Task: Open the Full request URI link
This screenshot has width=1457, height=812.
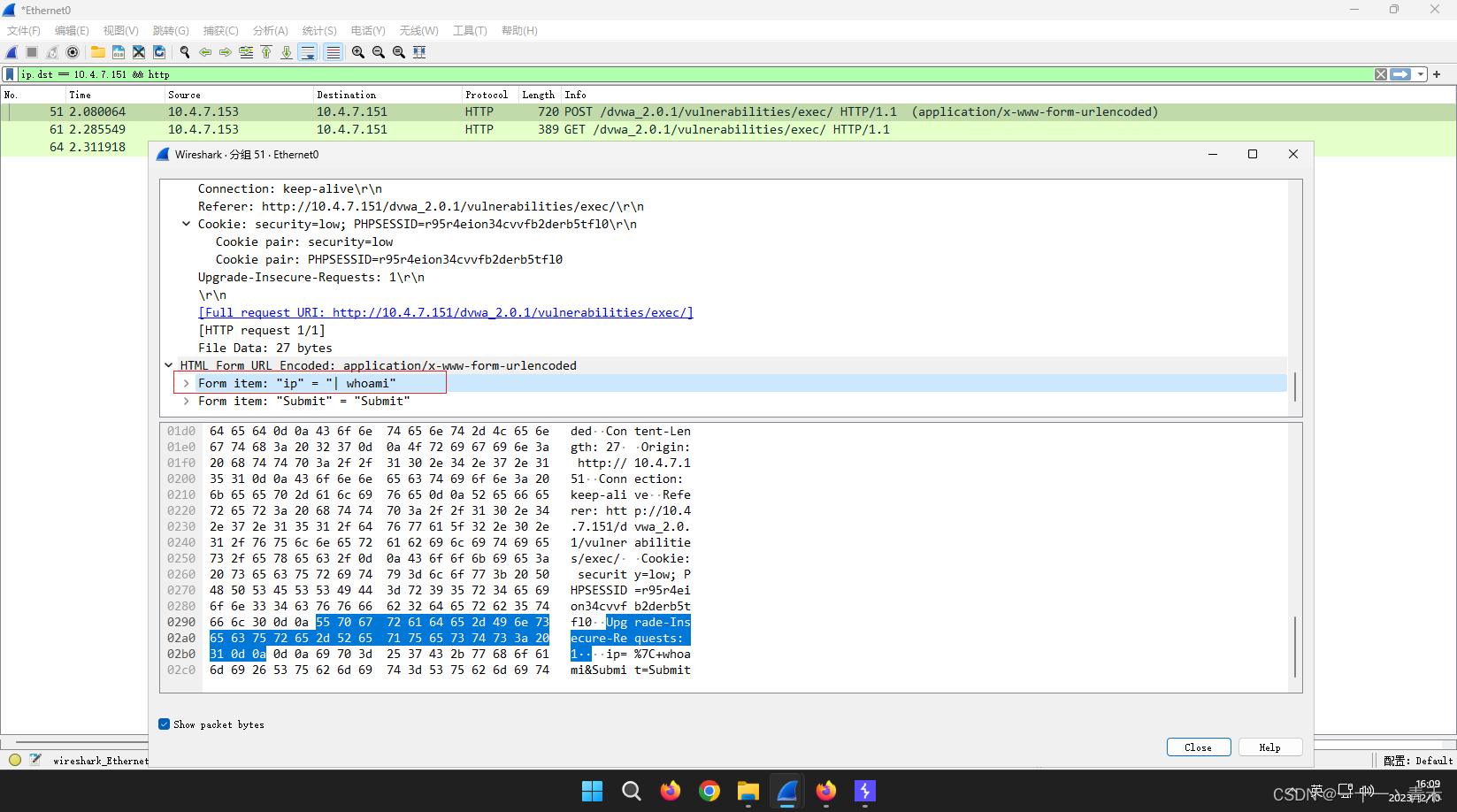Action: tap(446, 312)
